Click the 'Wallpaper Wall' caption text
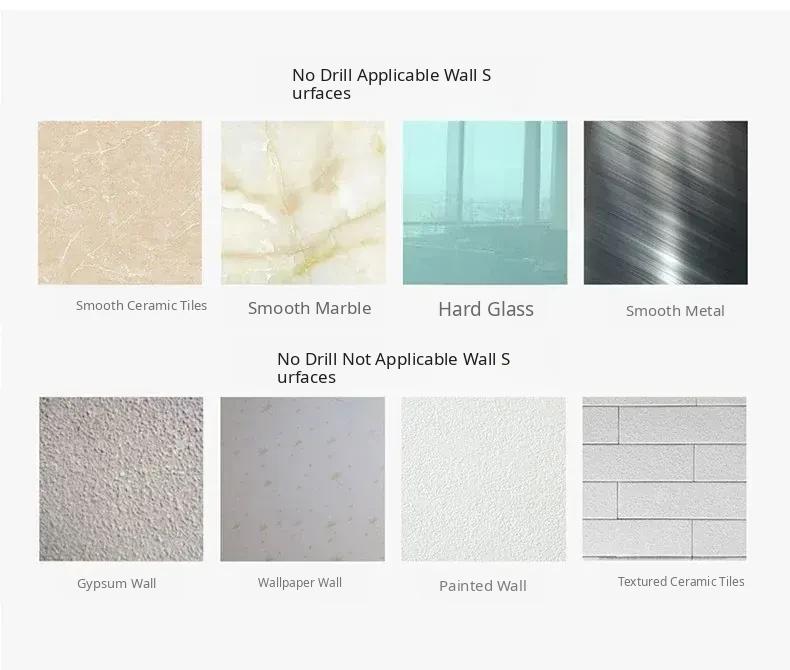790x670 pixels. point(300,582)
